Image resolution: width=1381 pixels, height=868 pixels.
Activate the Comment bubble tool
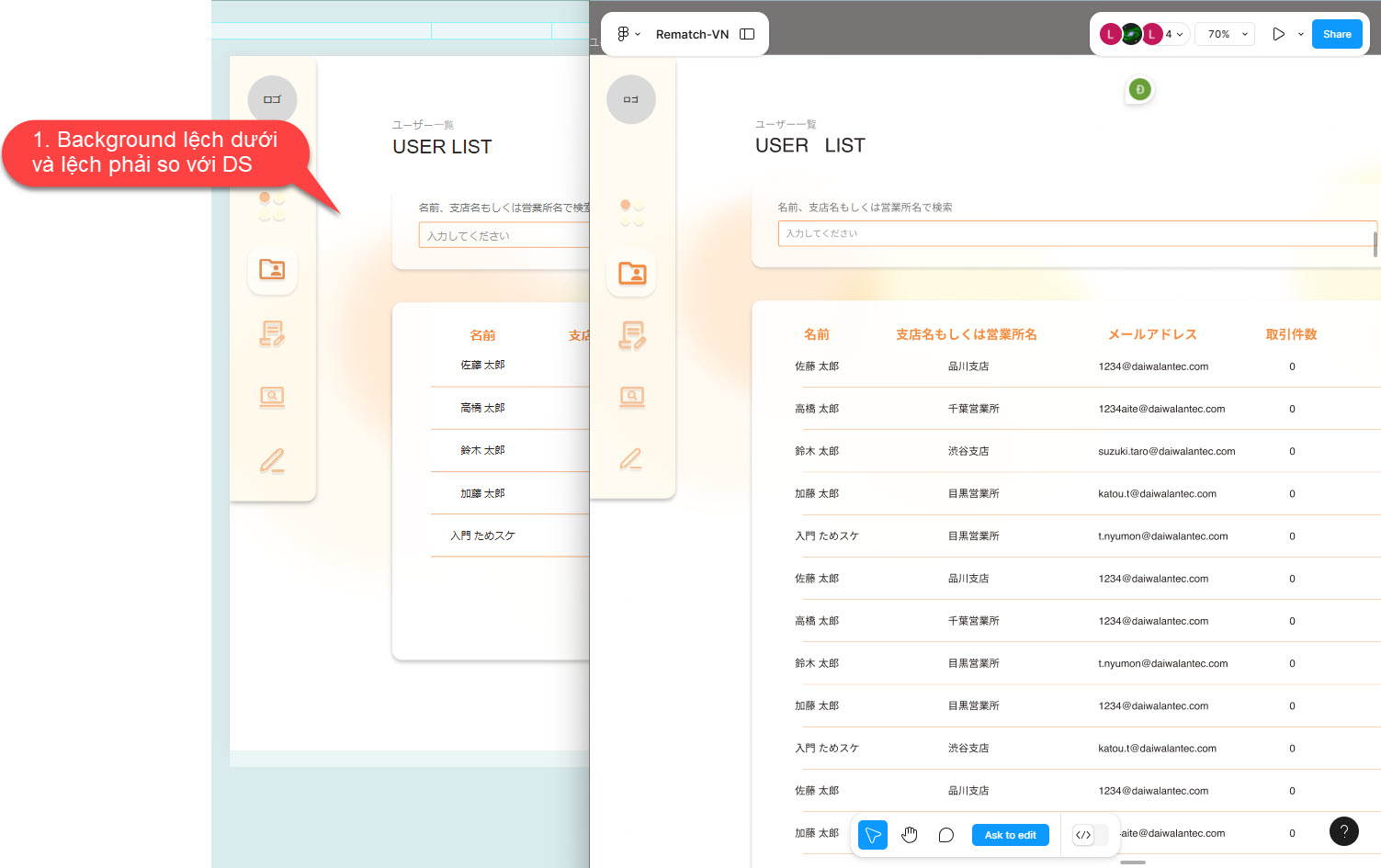point(945,835)
